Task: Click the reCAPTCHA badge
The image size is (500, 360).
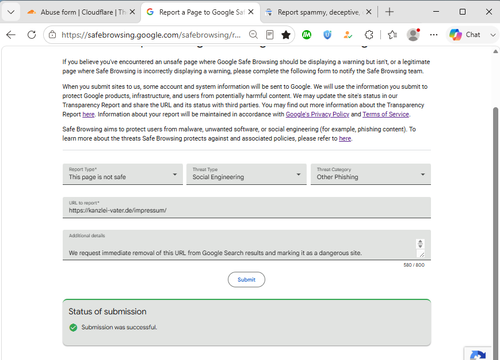Action: coord(478,354)
